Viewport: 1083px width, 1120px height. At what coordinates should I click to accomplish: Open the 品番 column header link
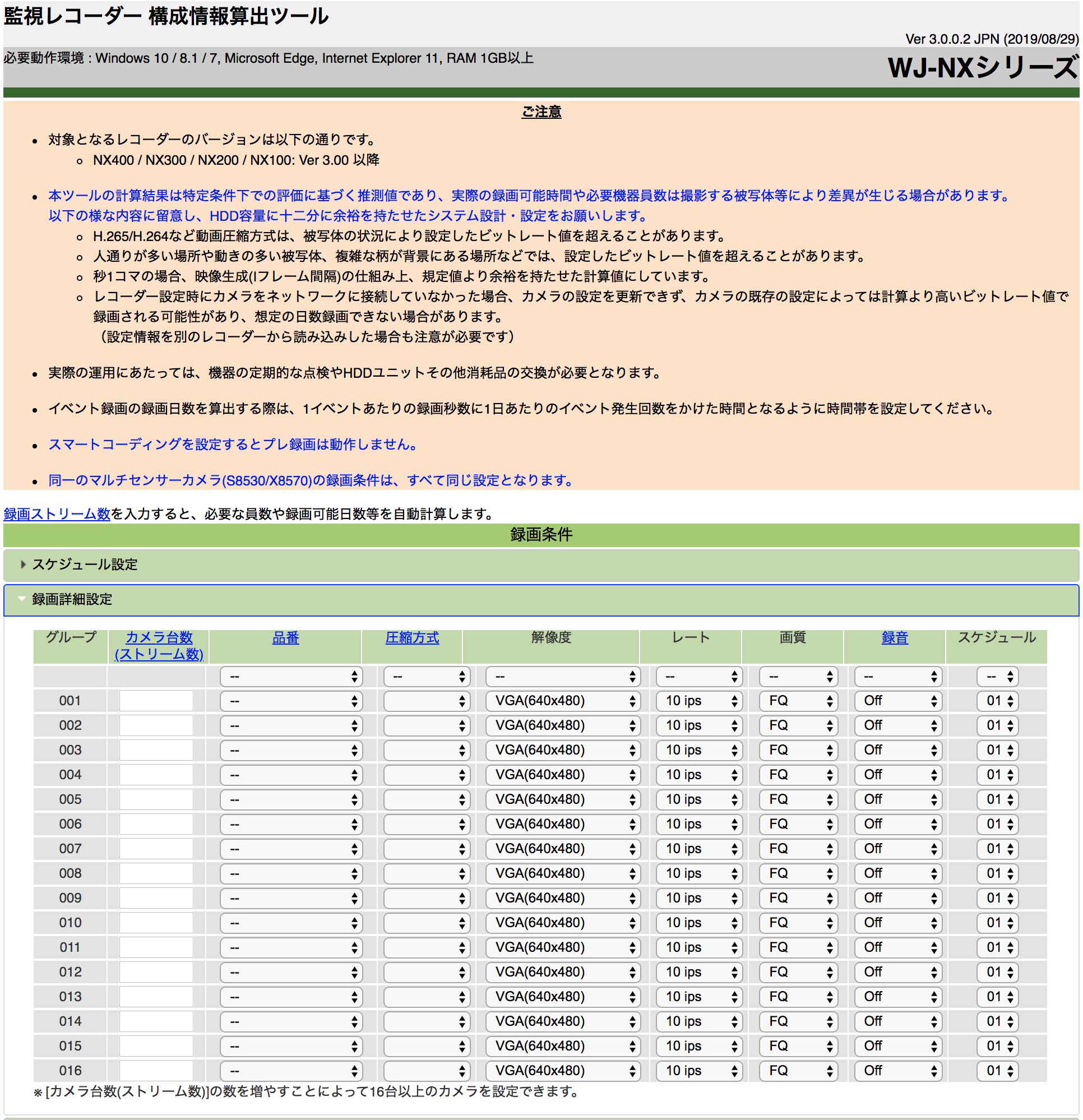(x=285, y=638)
